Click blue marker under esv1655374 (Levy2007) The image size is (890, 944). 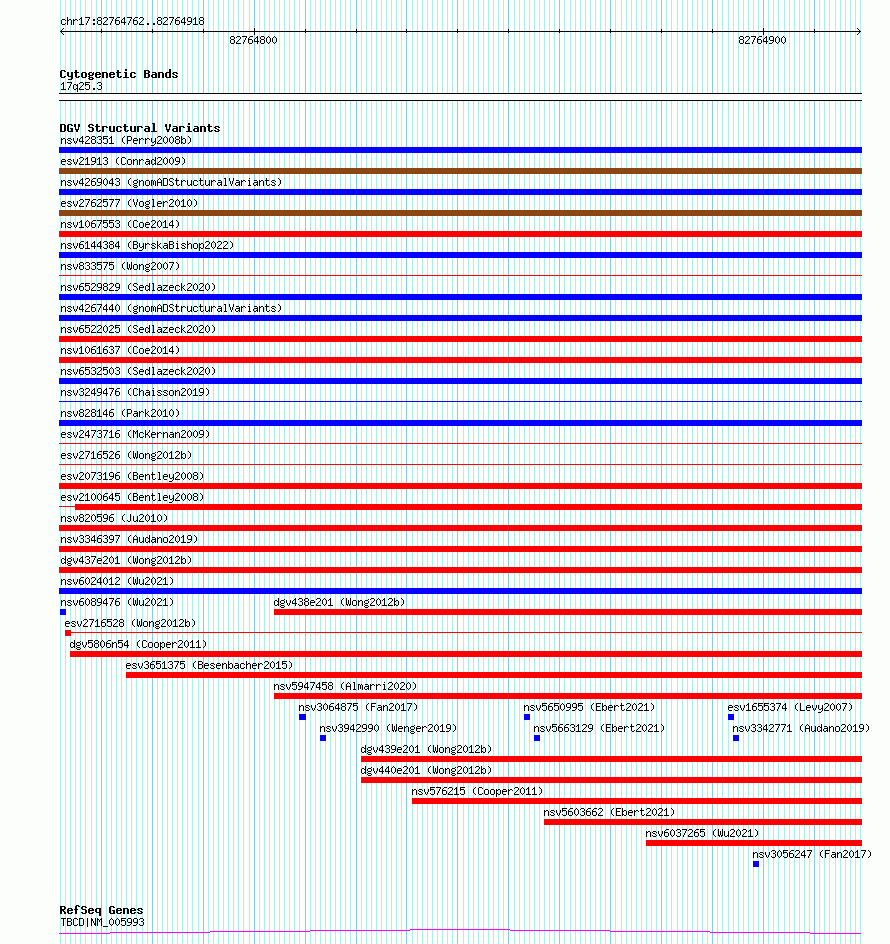click(731, 717)
